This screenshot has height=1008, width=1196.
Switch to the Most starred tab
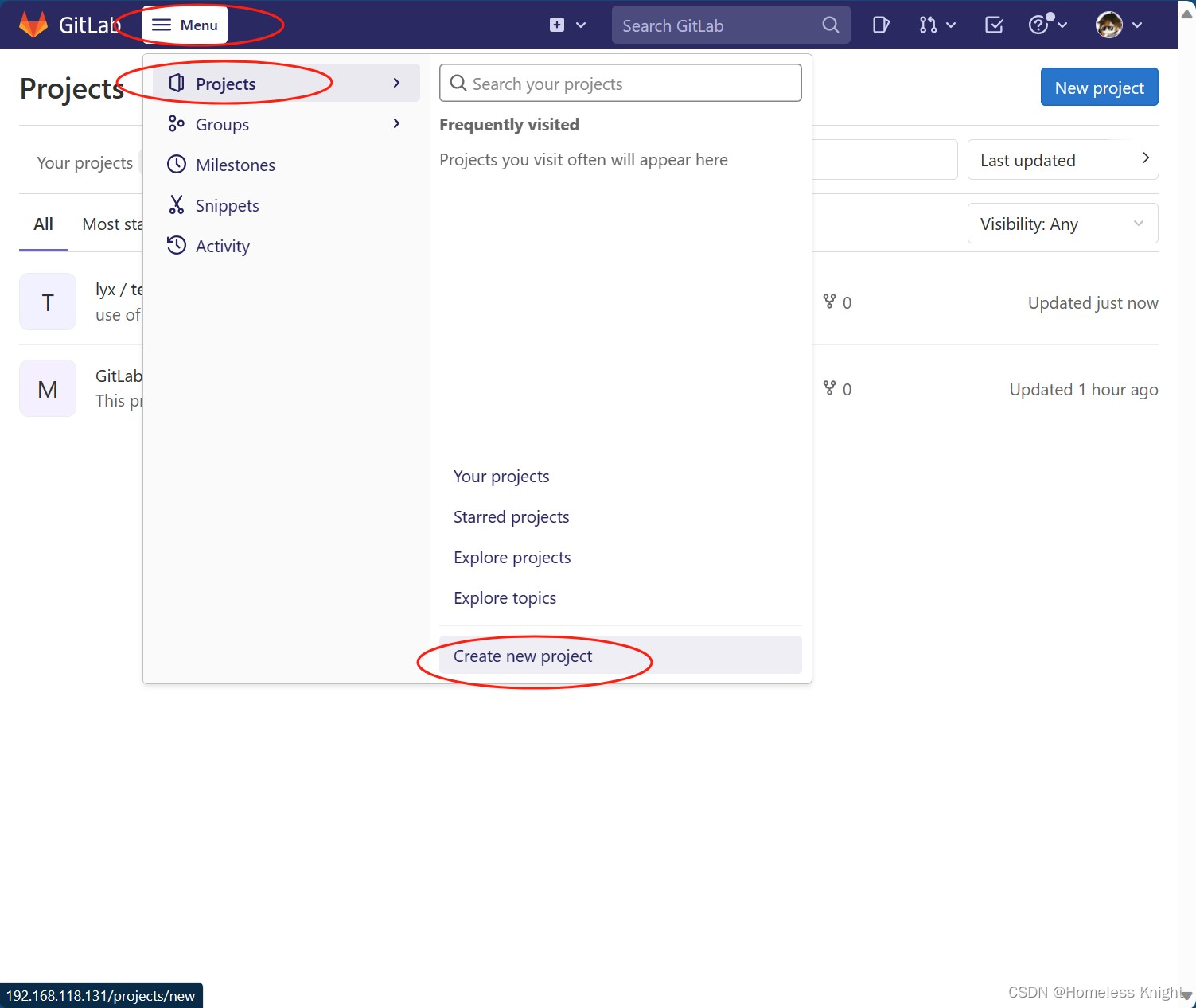pos(113,224)
